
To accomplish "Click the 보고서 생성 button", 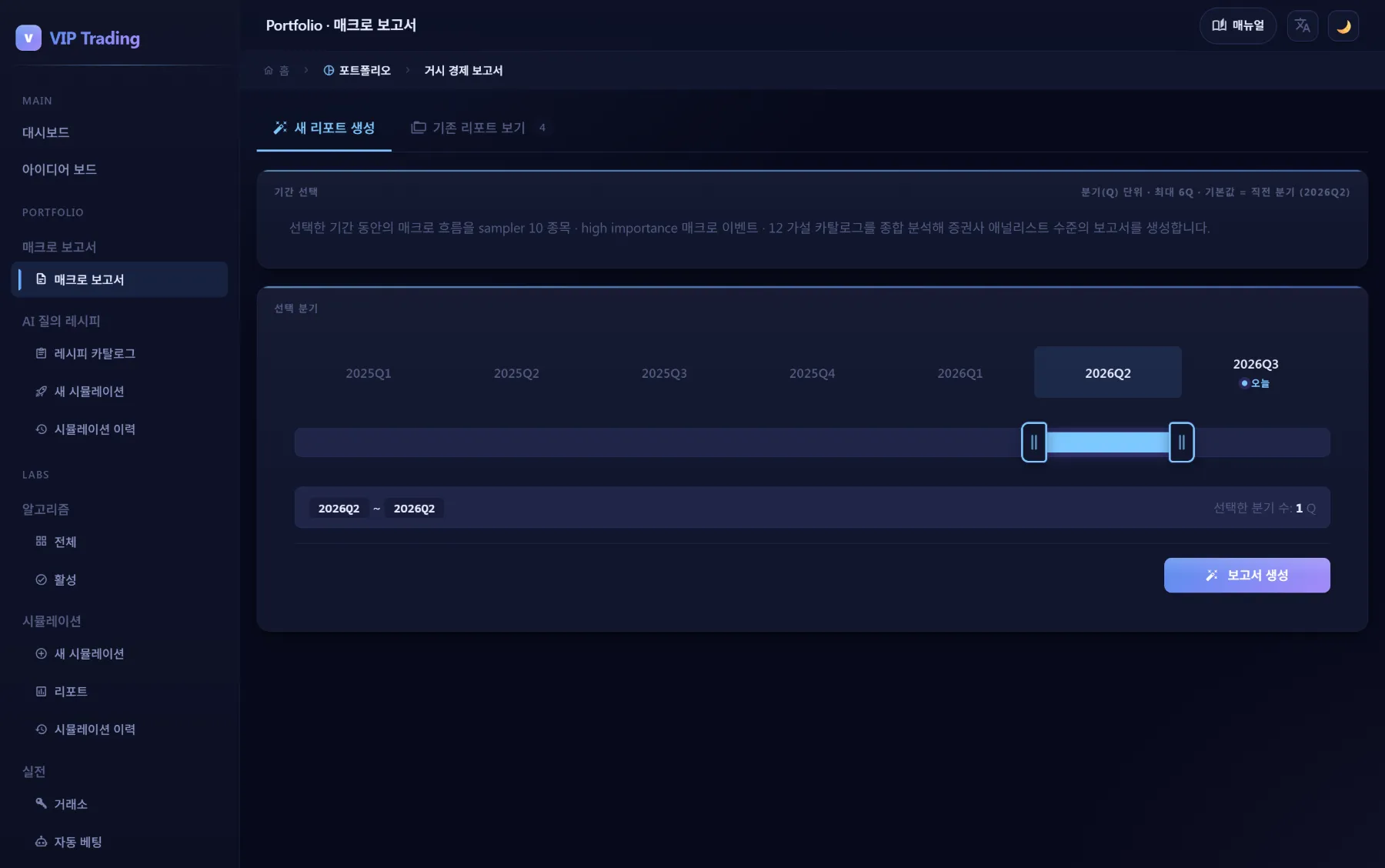I will (1246, 575).
